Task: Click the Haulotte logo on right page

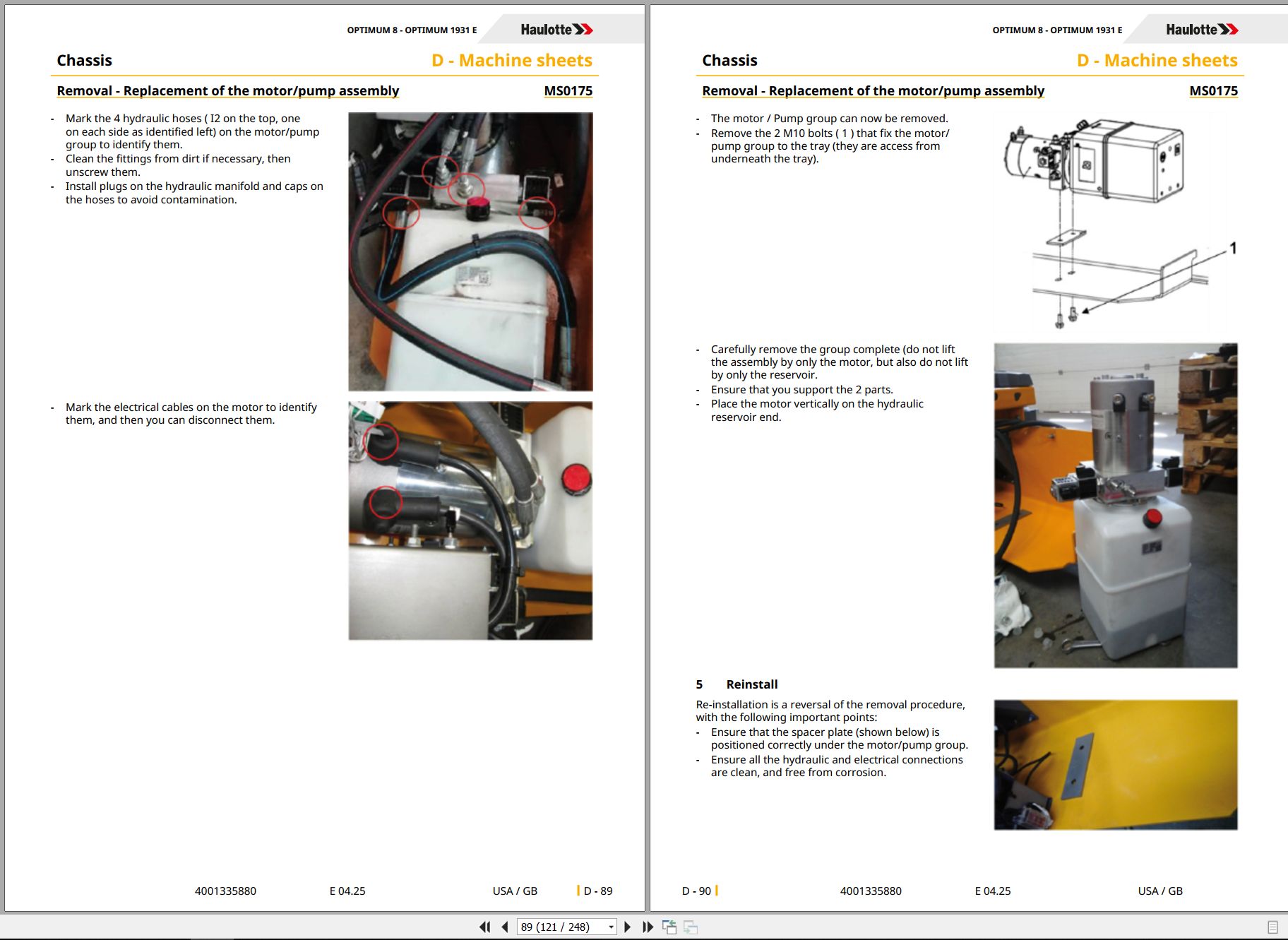Action: tap(1202, 30)
